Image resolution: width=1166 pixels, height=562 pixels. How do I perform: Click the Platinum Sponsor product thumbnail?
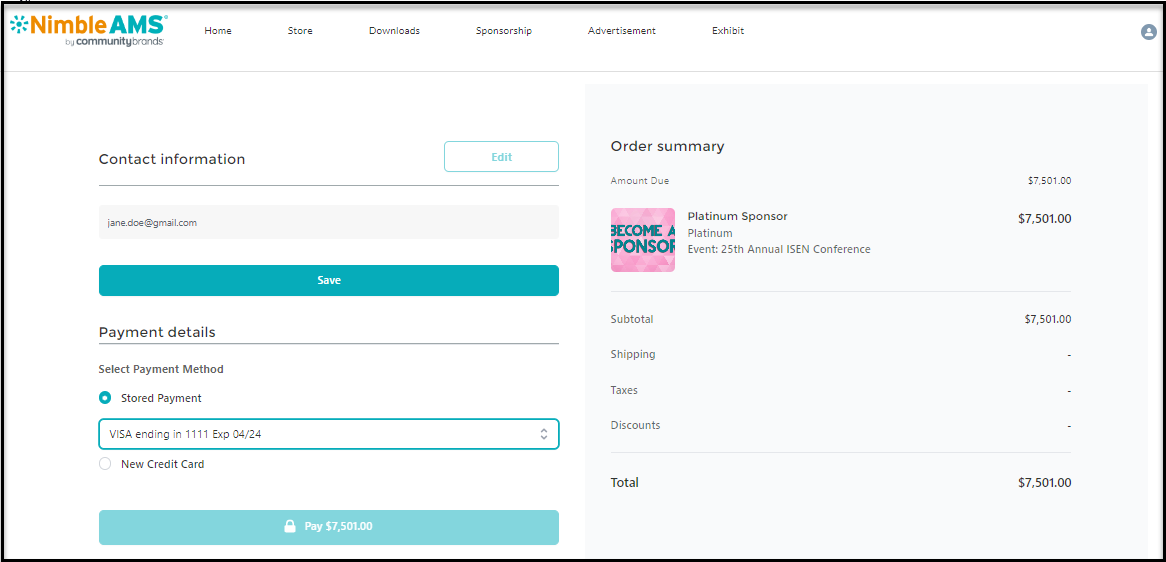point(642,240)
